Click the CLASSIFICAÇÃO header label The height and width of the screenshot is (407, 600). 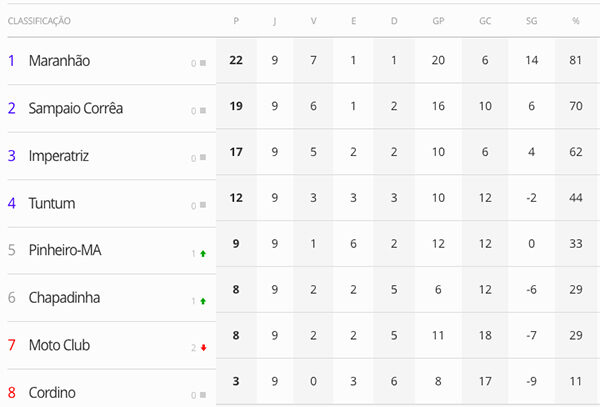pyautogui.click(x=39, y=21)
